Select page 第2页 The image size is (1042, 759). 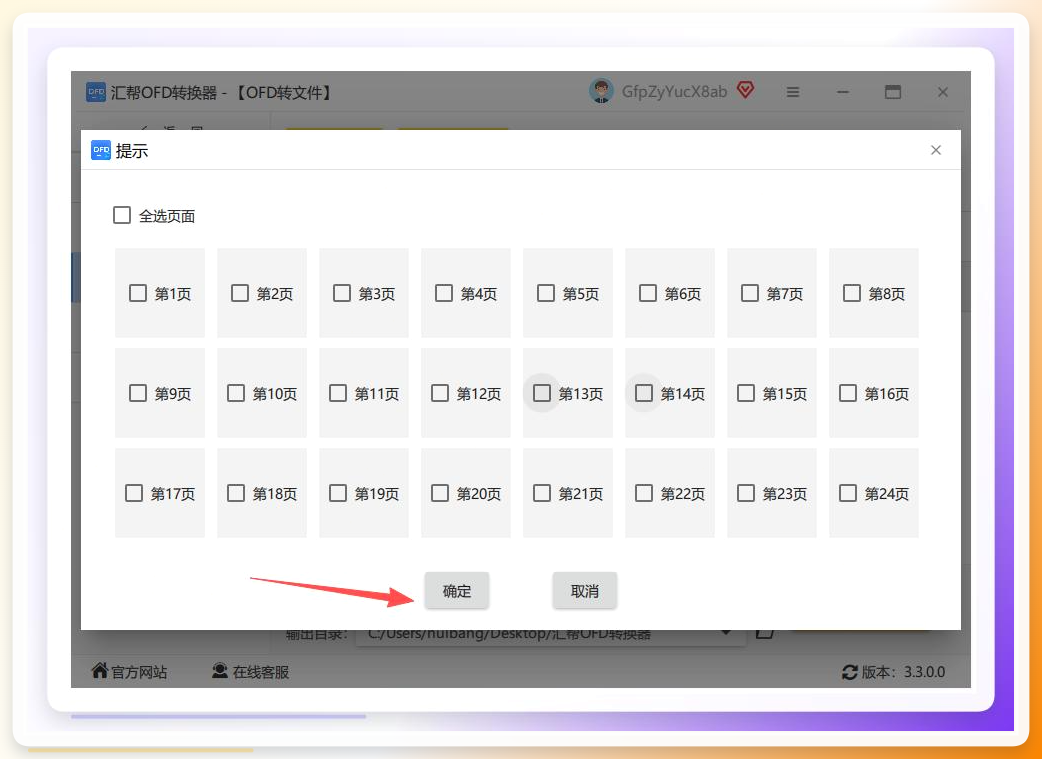pos(240,293)
